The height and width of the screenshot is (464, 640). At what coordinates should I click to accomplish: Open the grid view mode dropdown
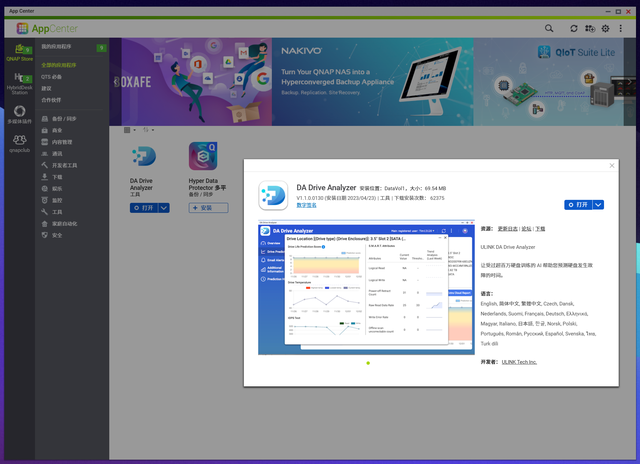point(130,130)
